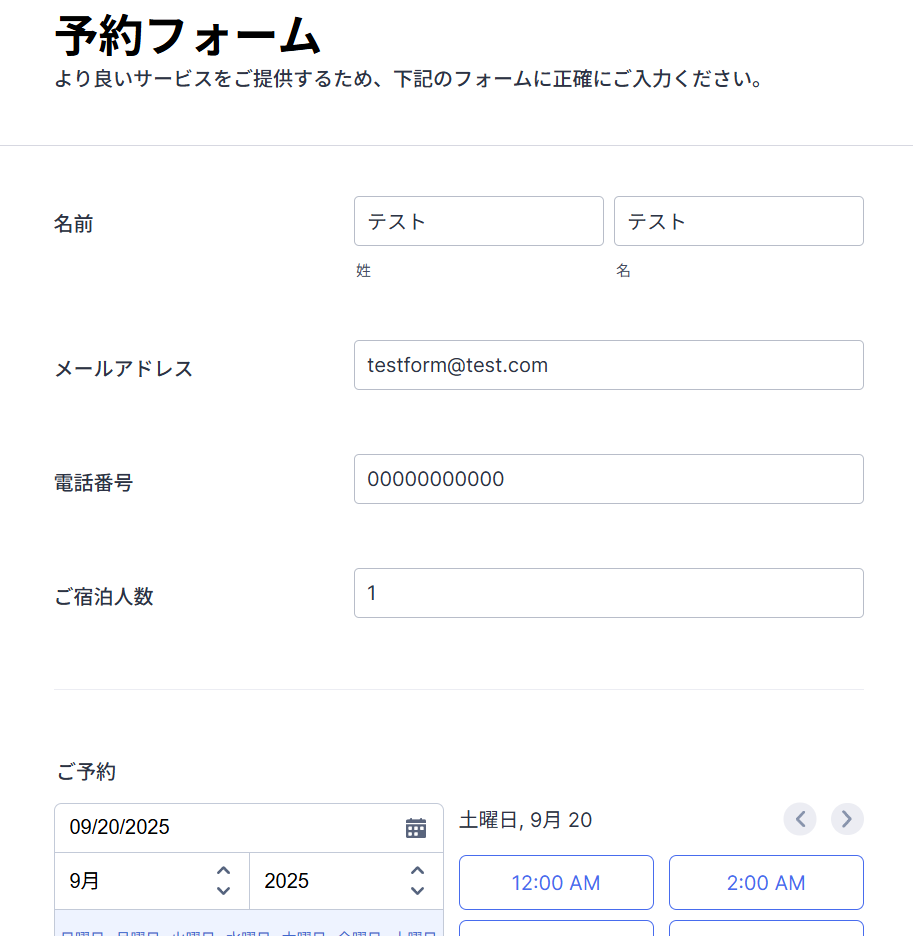
Task: Click the phone number field with 00000000000
Action: (x=609, y=479)
